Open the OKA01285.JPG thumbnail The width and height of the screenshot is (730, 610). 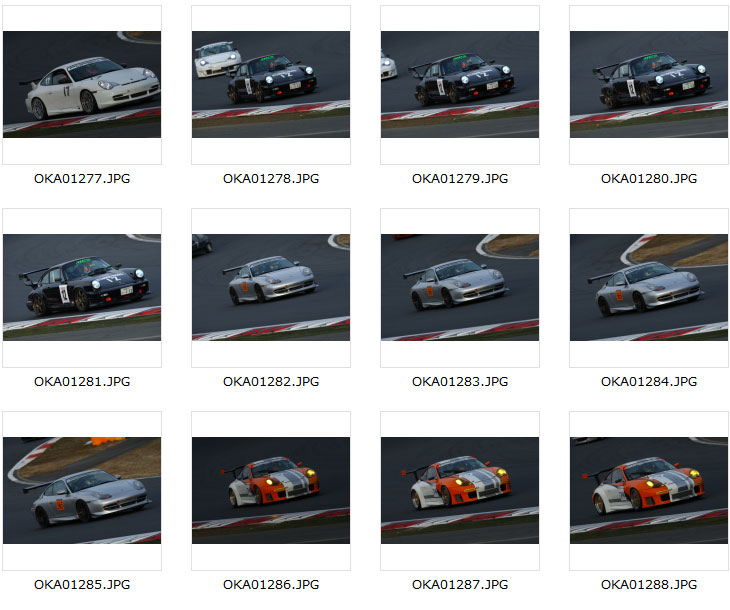[82, 490]
